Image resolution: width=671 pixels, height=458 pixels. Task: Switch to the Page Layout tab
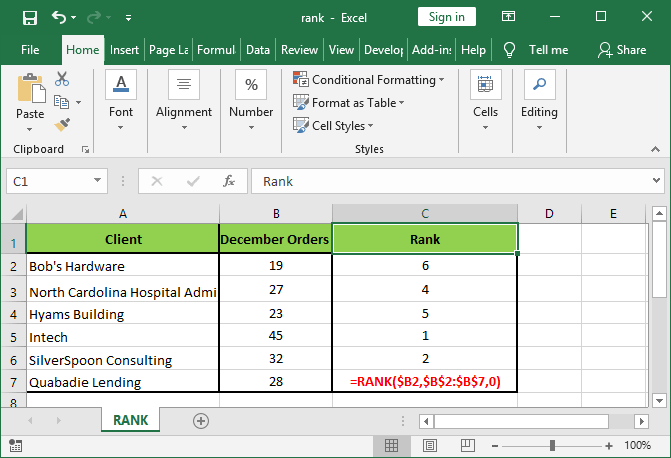click(x=169, y=50)
